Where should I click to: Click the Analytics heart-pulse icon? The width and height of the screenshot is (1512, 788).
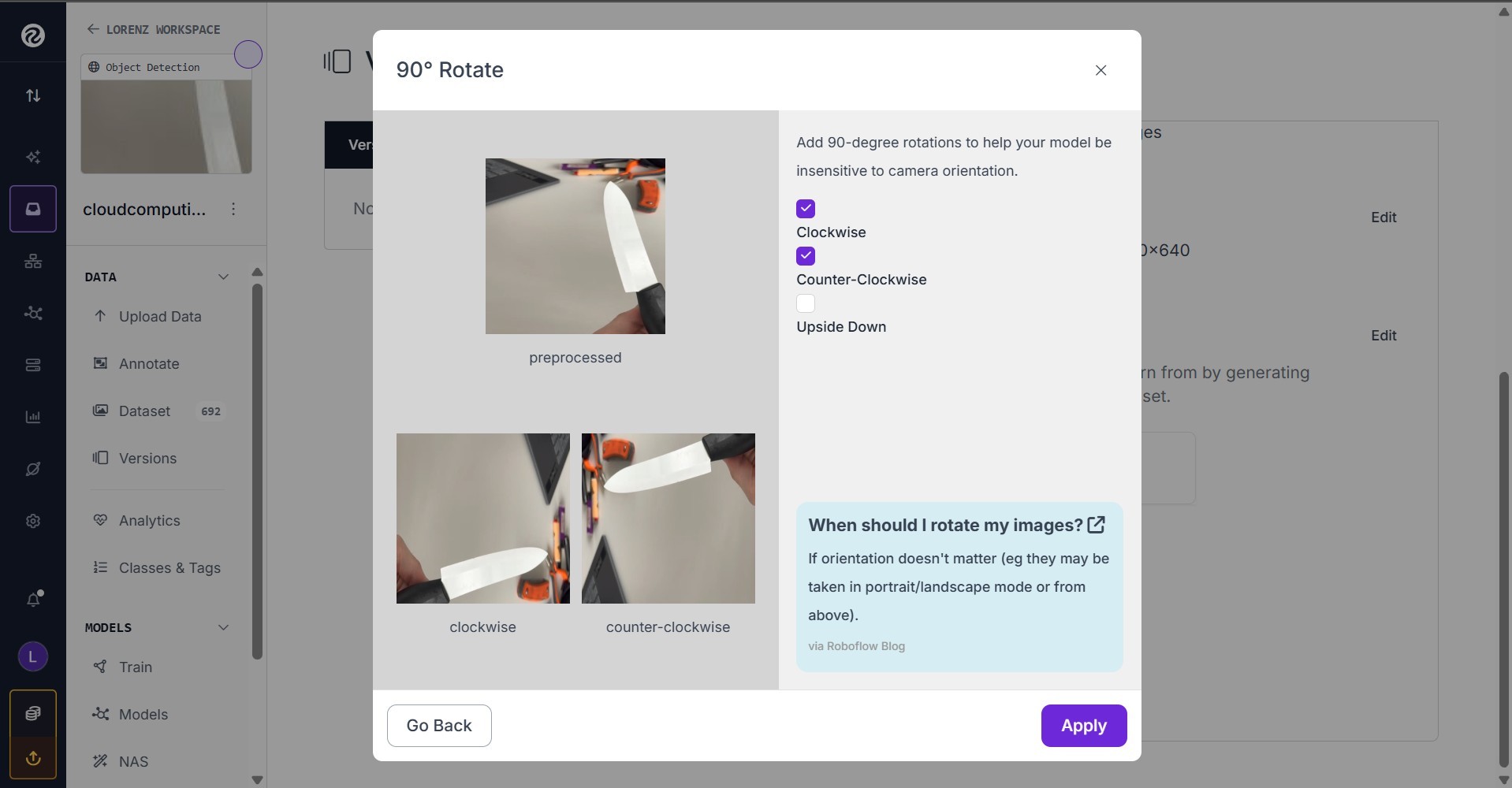(x=100, y=520)
